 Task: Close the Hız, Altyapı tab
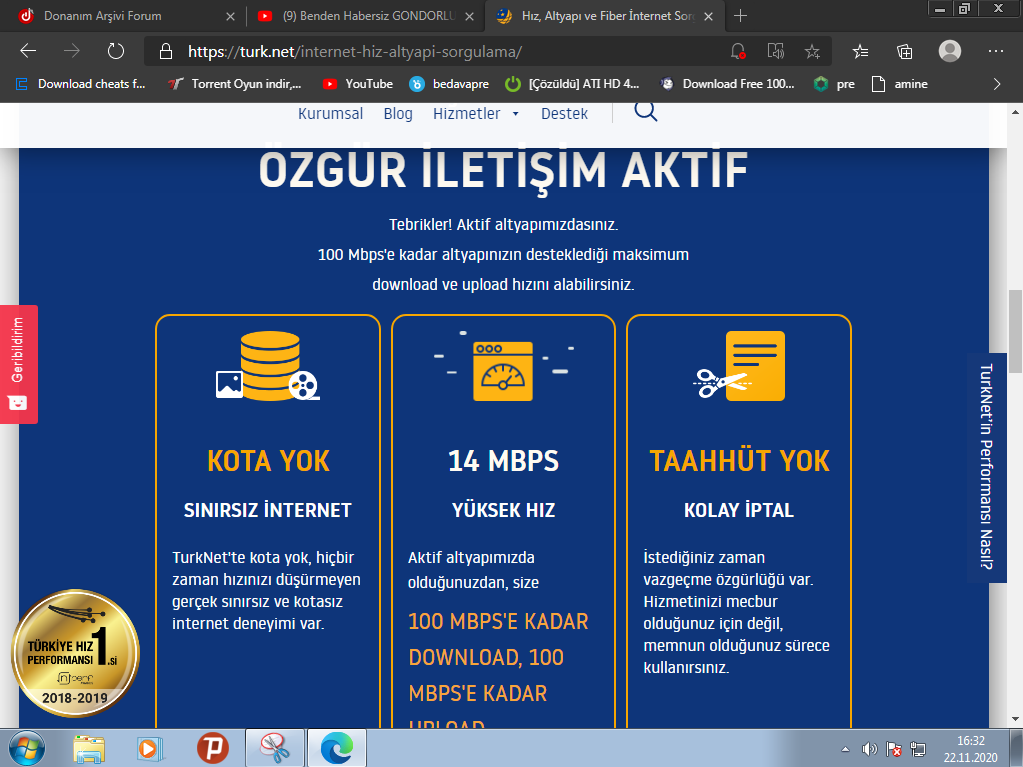coord(709,16)
